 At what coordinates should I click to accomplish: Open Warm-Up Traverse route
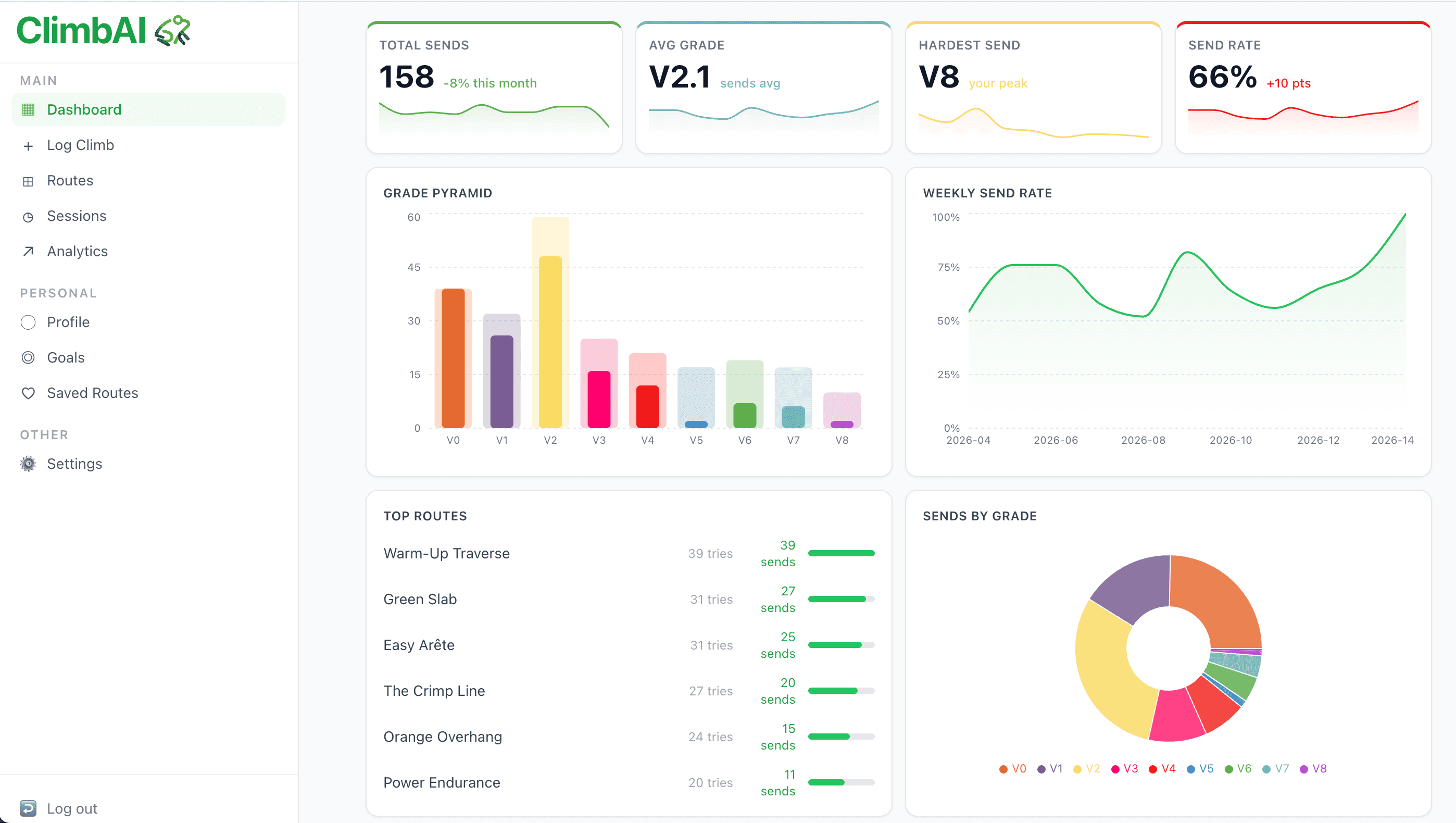pyautogui.click(x=446, y=553)
